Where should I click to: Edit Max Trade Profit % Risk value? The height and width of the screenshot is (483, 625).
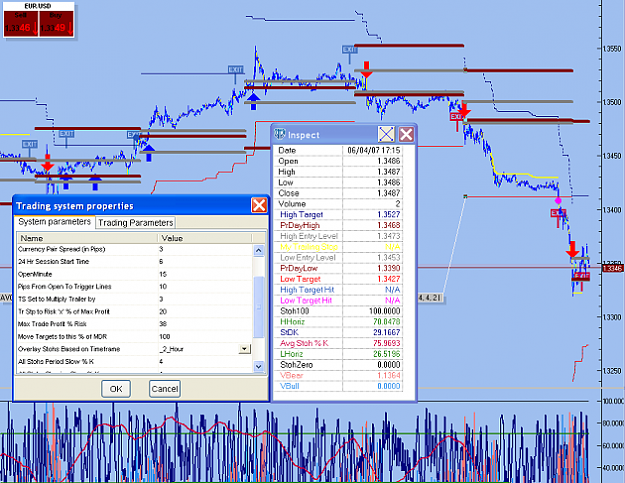[x=205, y=324]
